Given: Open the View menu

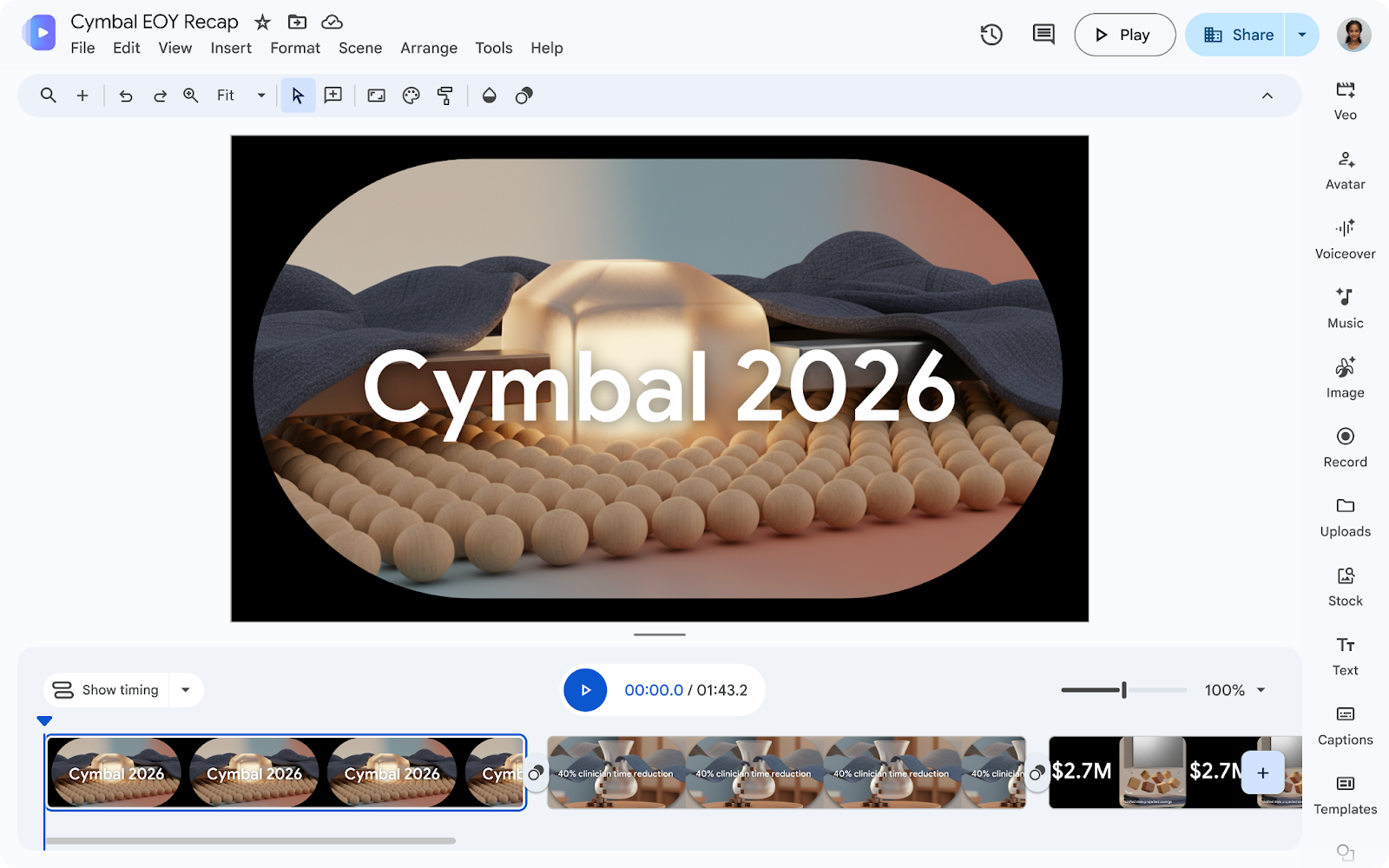Looking at the screenshot, I should click(174, 48).
